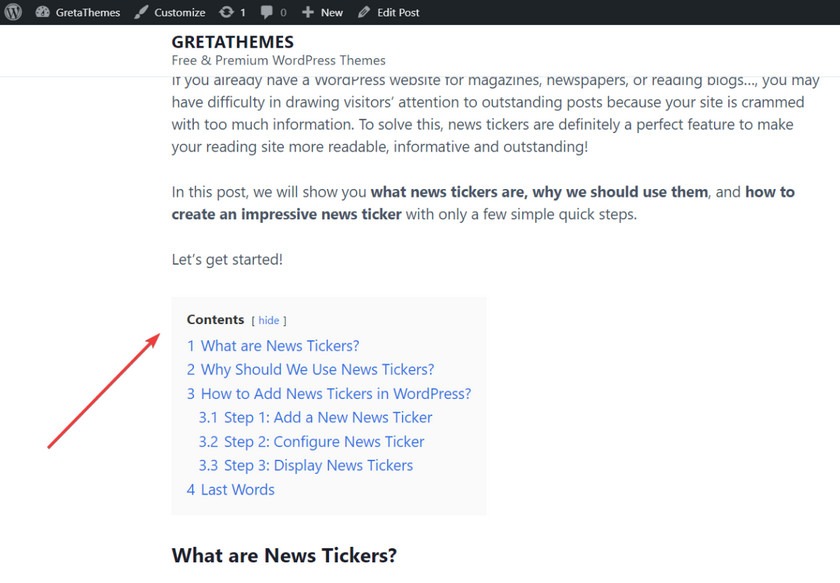Hide the table of contents
The image size is (840, 583).
click(x=269, y=321)
